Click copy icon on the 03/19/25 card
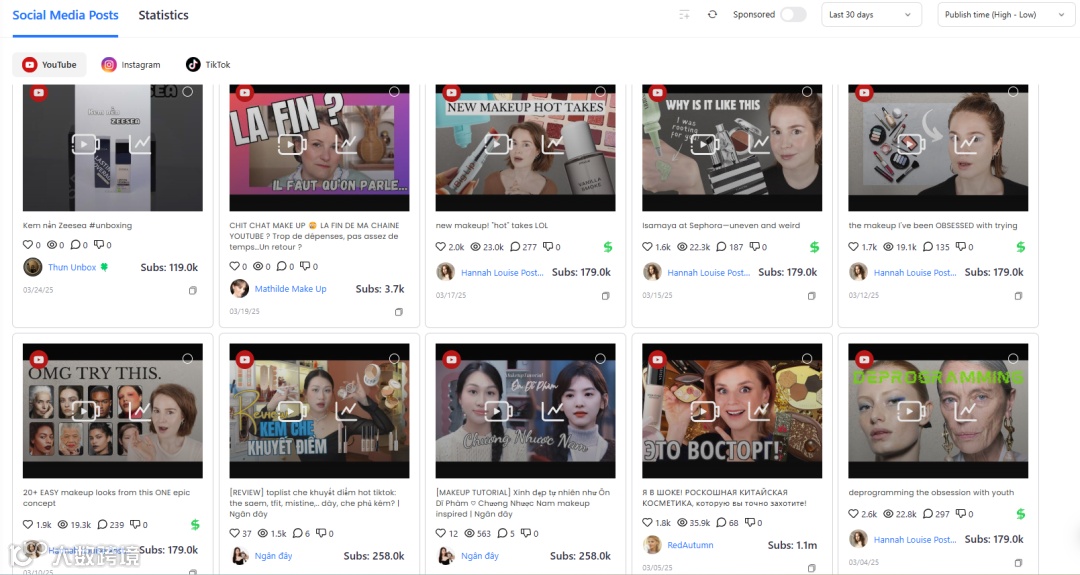Image resolution: width=1080 pixels, height=575 pixels. [x=399, y=312]
